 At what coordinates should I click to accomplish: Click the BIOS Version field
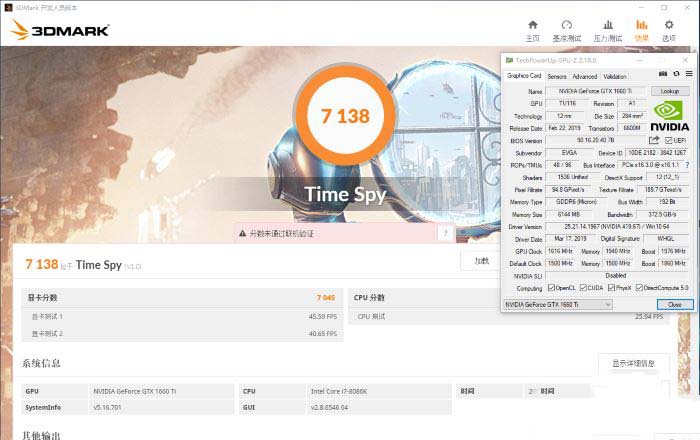tap(596, 140)
